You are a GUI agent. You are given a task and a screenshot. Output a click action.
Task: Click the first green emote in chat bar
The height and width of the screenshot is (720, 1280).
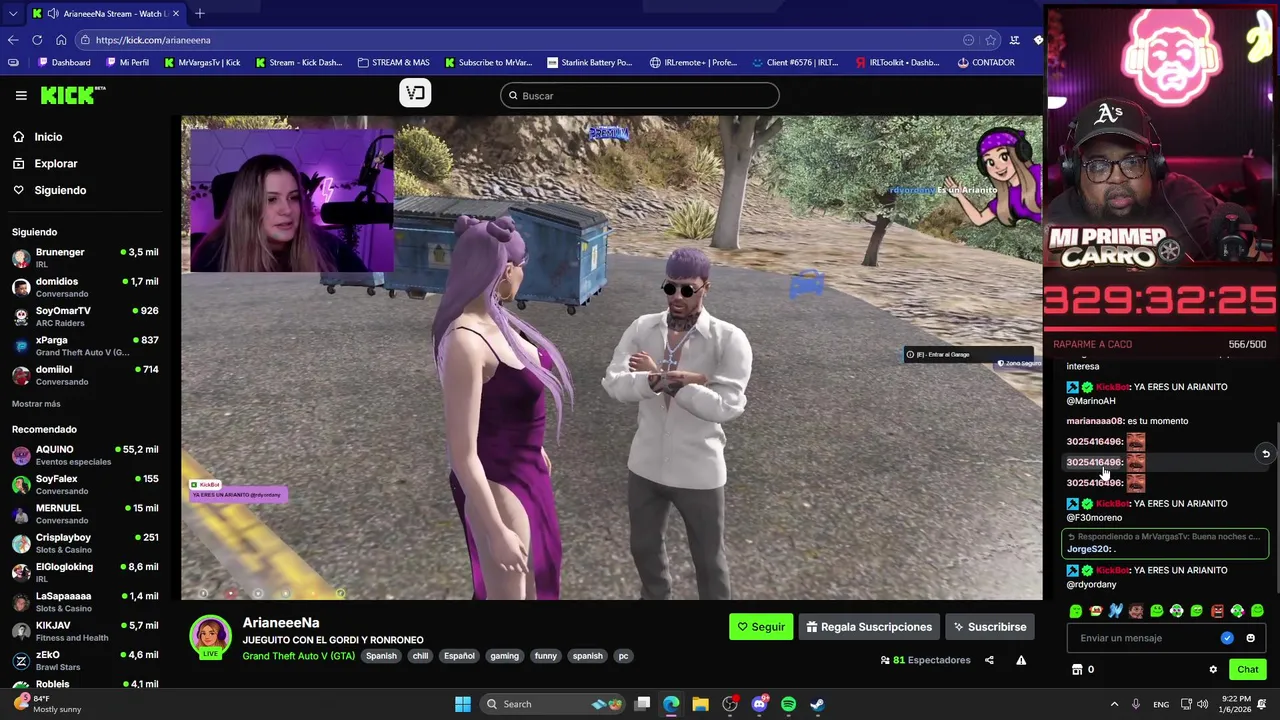click(1075, 611)
